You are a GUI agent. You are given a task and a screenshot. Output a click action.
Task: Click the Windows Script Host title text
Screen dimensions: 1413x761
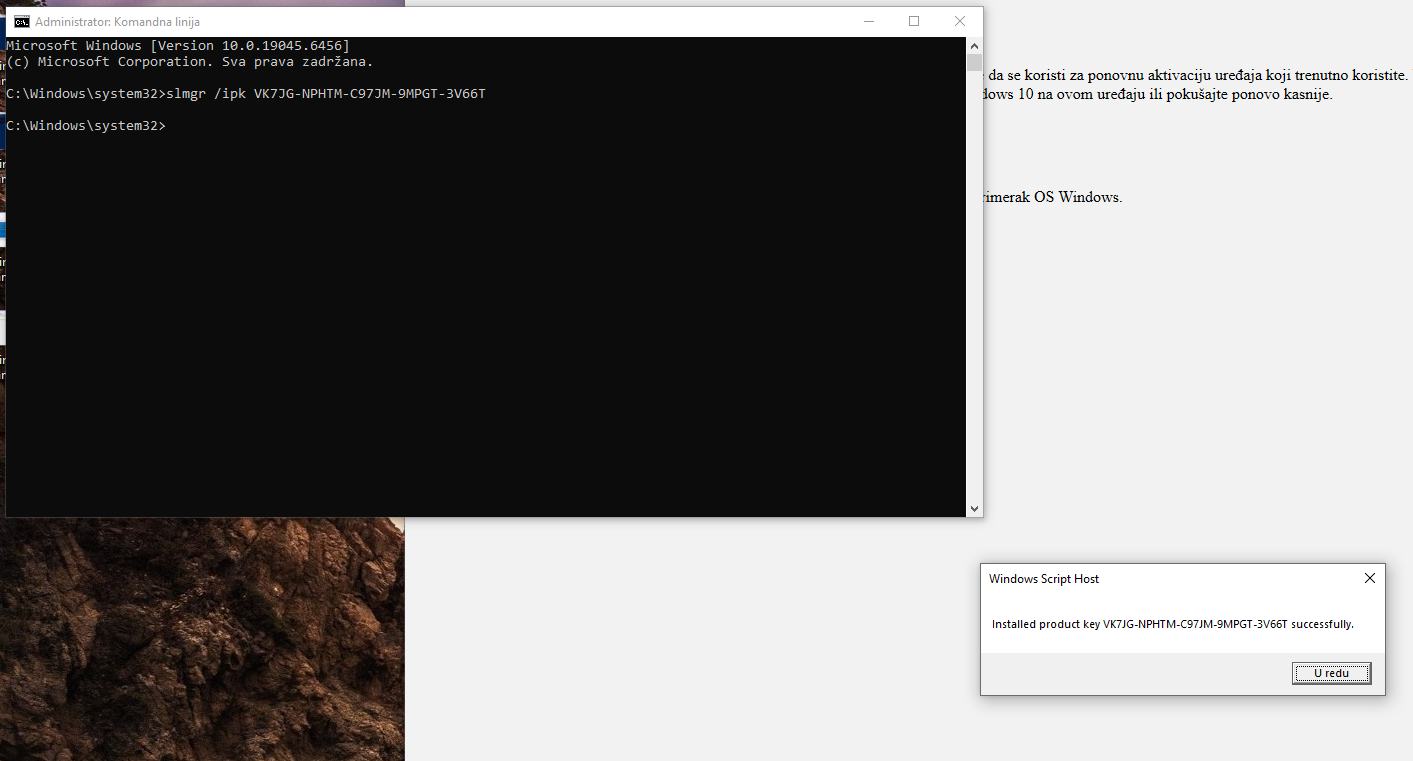tap(1044, 579)
